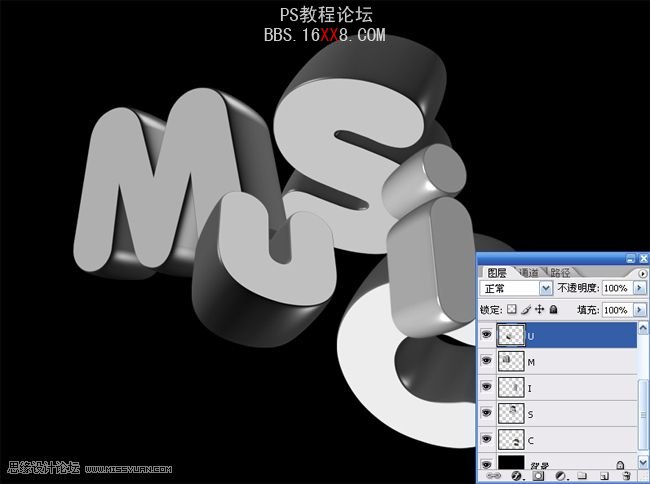The height and width of the screenshot is (484, 650).
Task: Create new adjustment layer icon
Action: click(x=561, y=477)
